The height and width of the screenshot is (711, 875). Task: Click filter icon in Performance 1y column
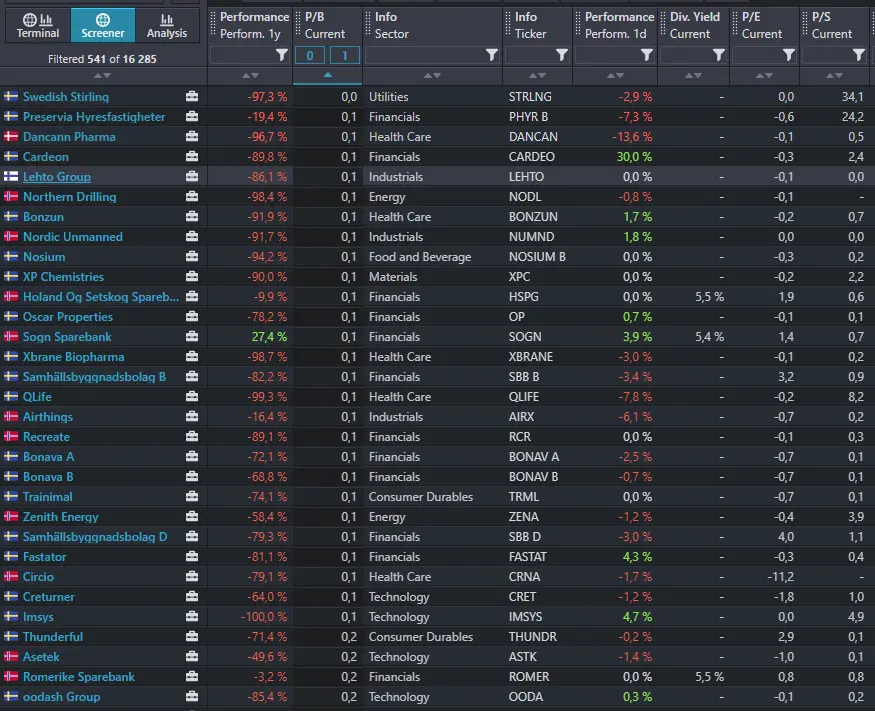pos(281,55)
